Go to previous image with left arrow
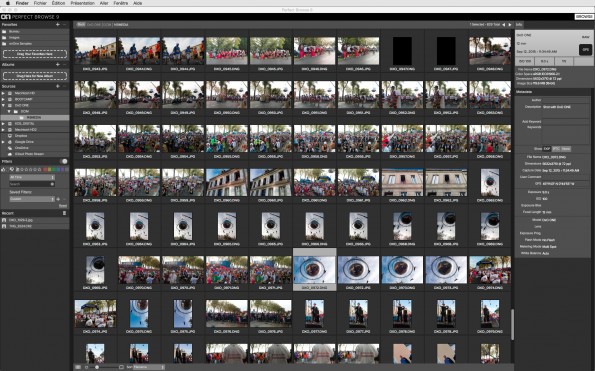The width and height of the screenshot is (595, 371). click(504, 25)
